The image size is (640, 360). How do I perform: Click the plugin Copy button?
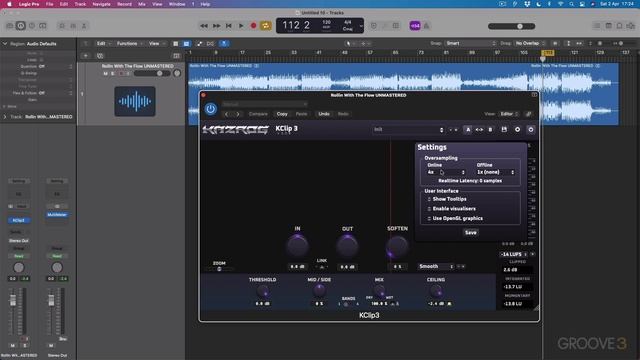tap(282, 114)
